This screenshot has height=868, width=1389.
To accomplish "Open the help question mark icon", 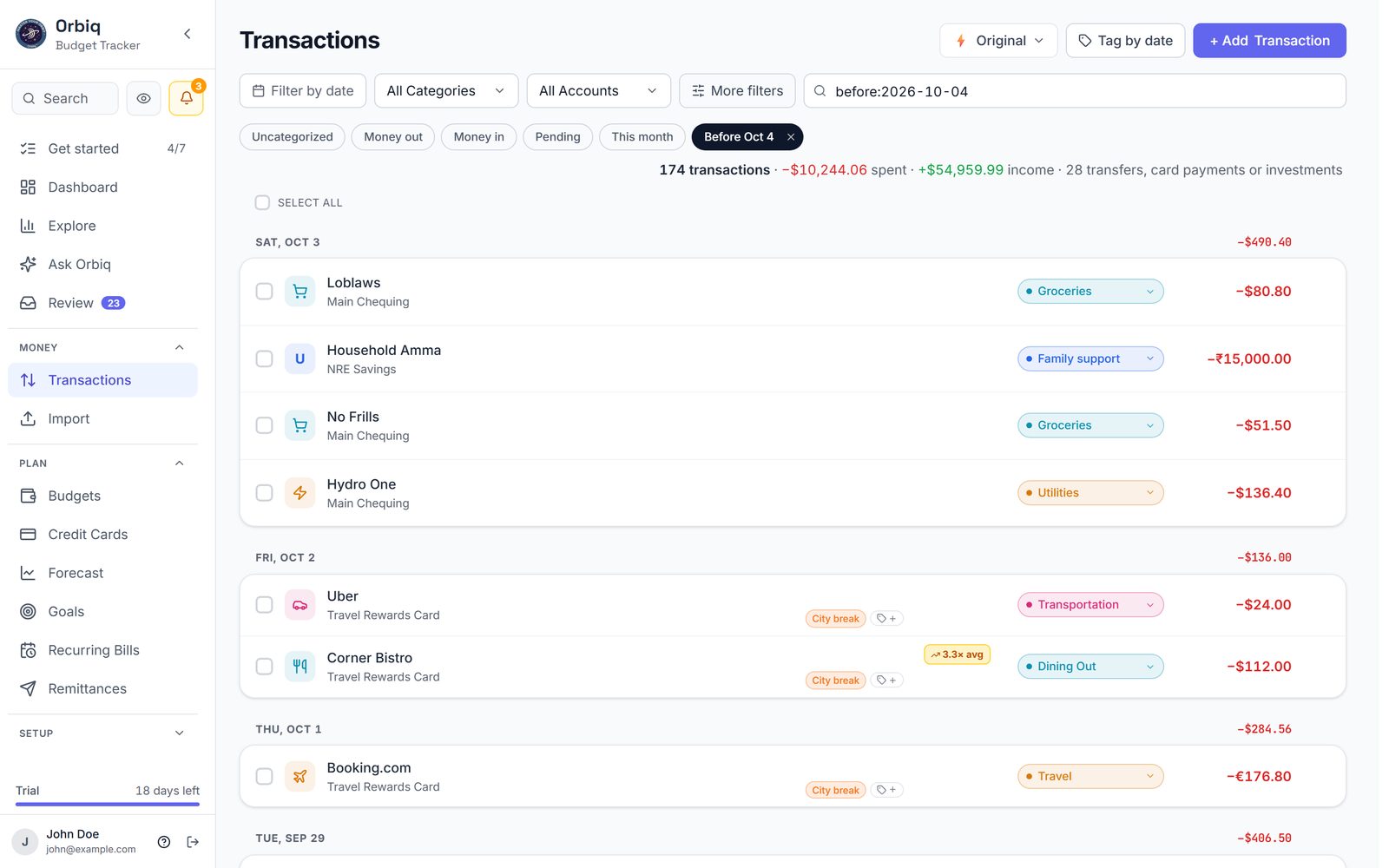I will (x=164, y=842).
